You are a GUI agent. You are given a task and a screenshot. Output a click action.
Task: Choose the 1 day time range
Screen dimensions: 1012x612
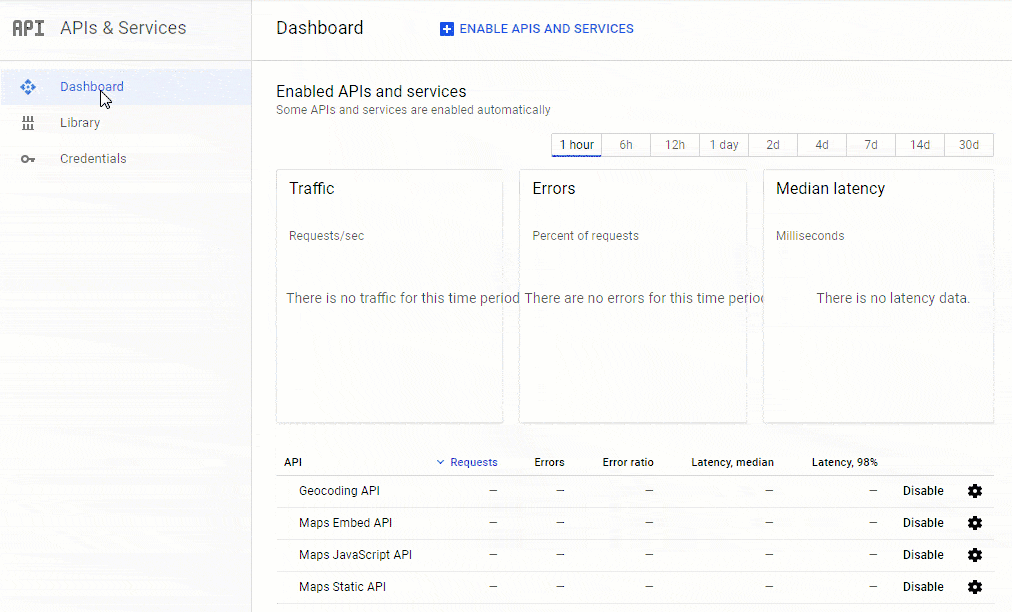click(724, 145)
